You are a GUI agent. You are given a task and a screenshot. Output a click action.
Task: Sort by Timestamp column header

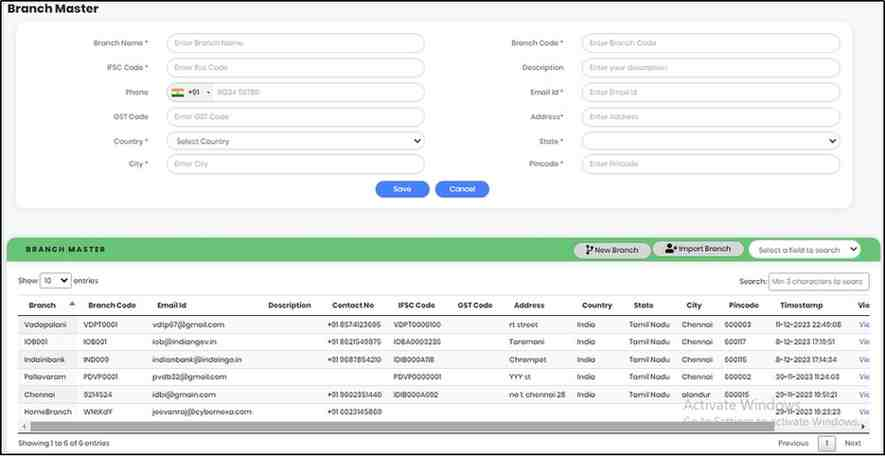[x=801, y=305]
